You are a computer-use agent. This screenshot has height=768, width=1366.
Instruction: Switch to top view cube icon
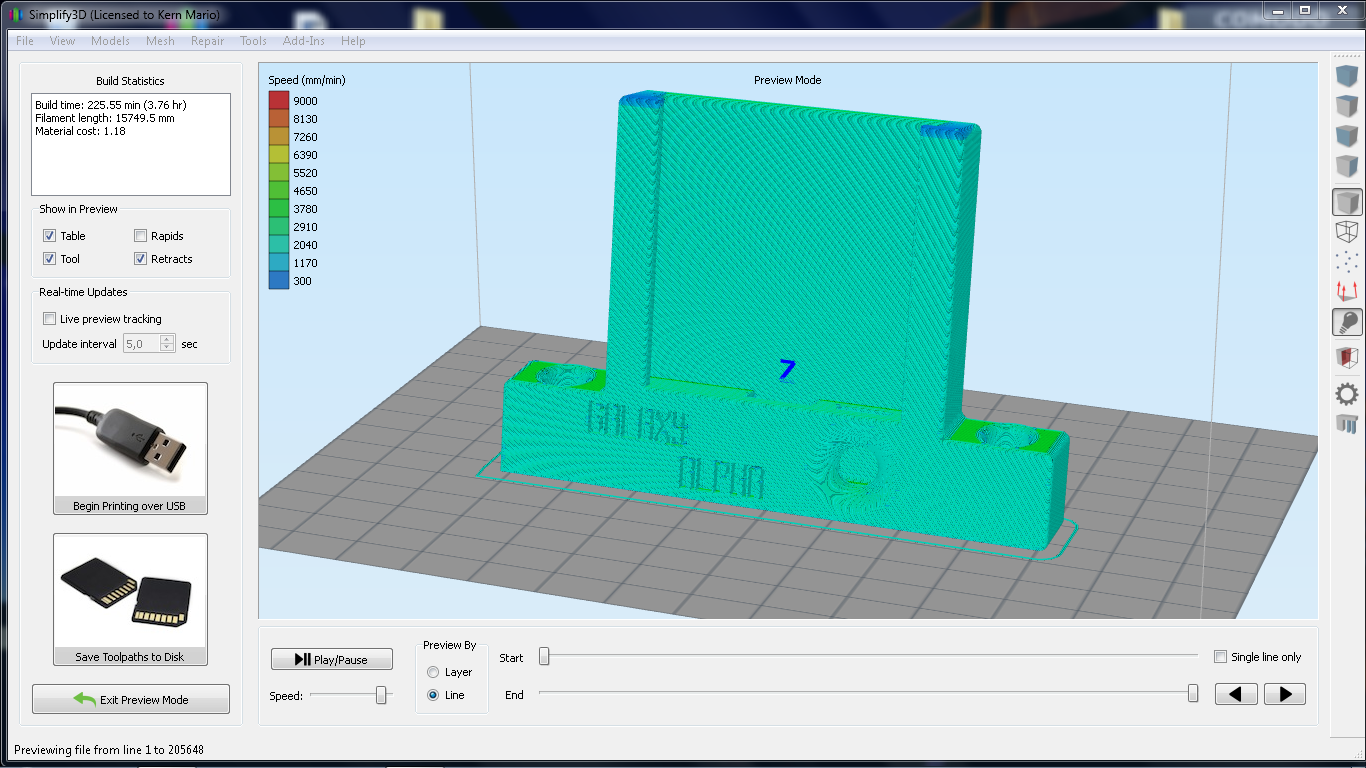click(1347, 106)
